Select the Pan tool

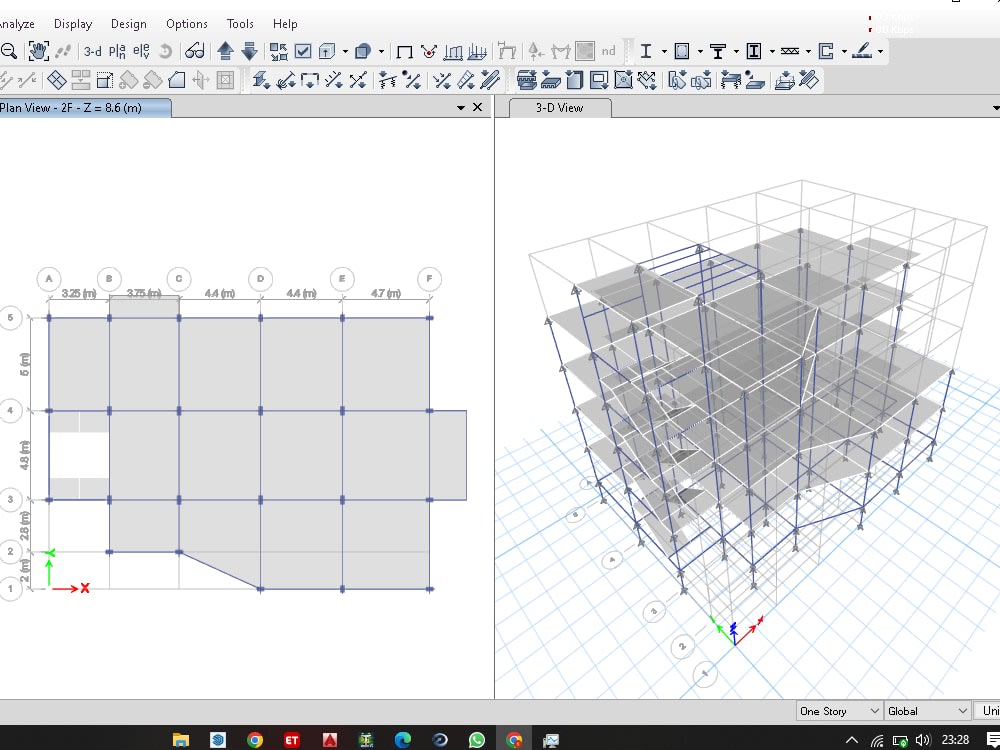41,51
